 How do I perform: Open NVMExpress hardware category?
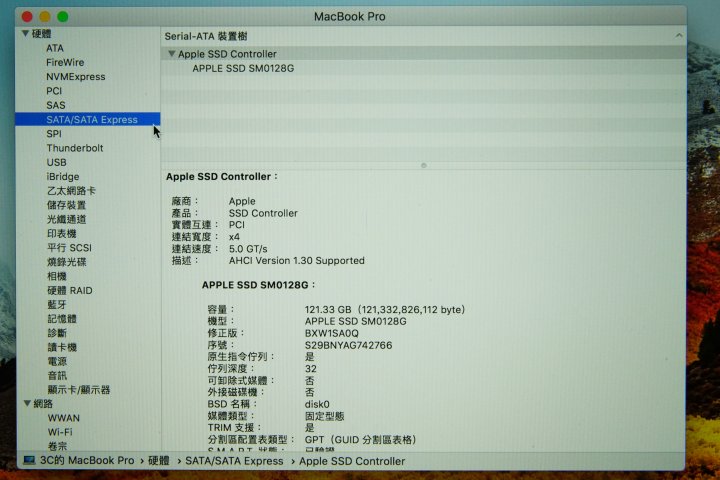click(x=75, y=76)
